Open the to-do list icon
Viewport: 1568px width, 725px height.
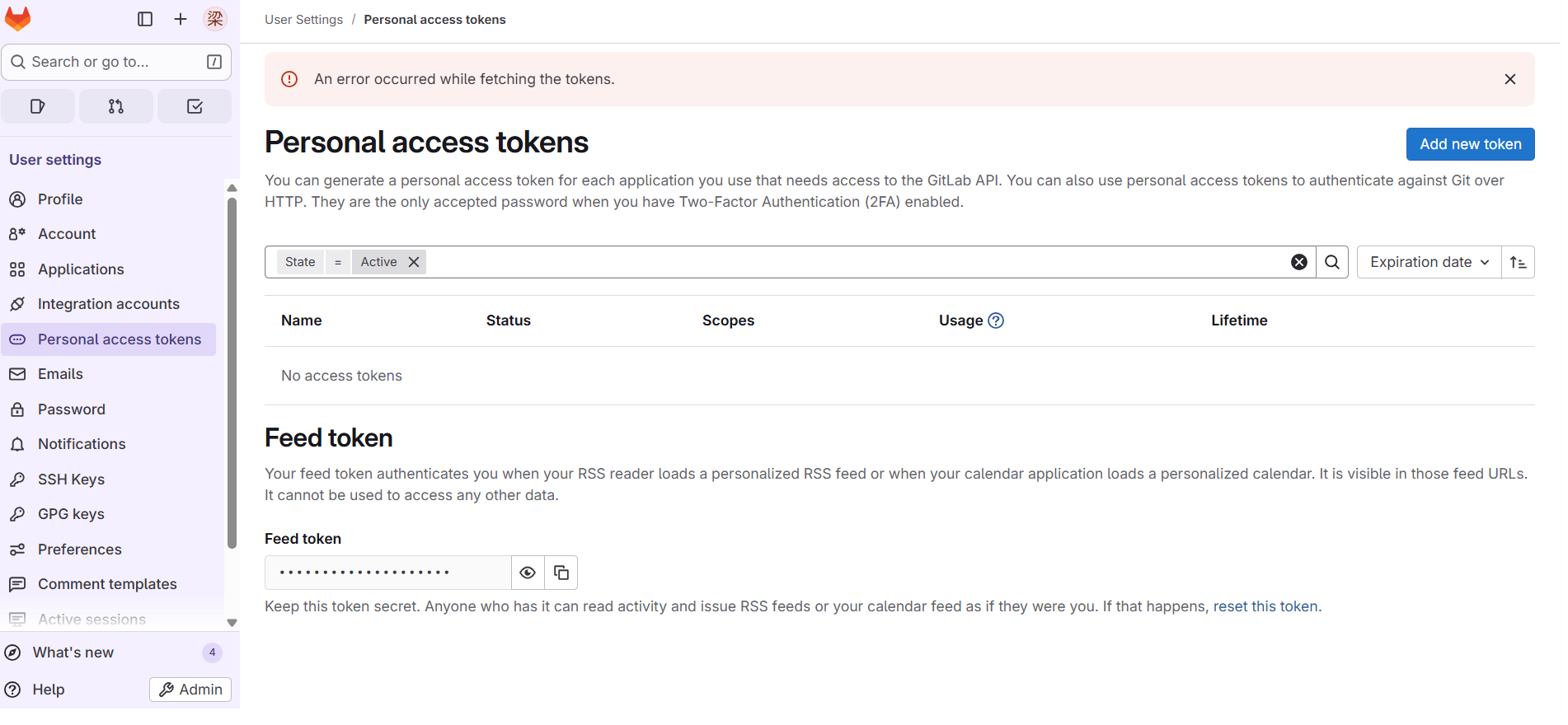tap(195, 106)
